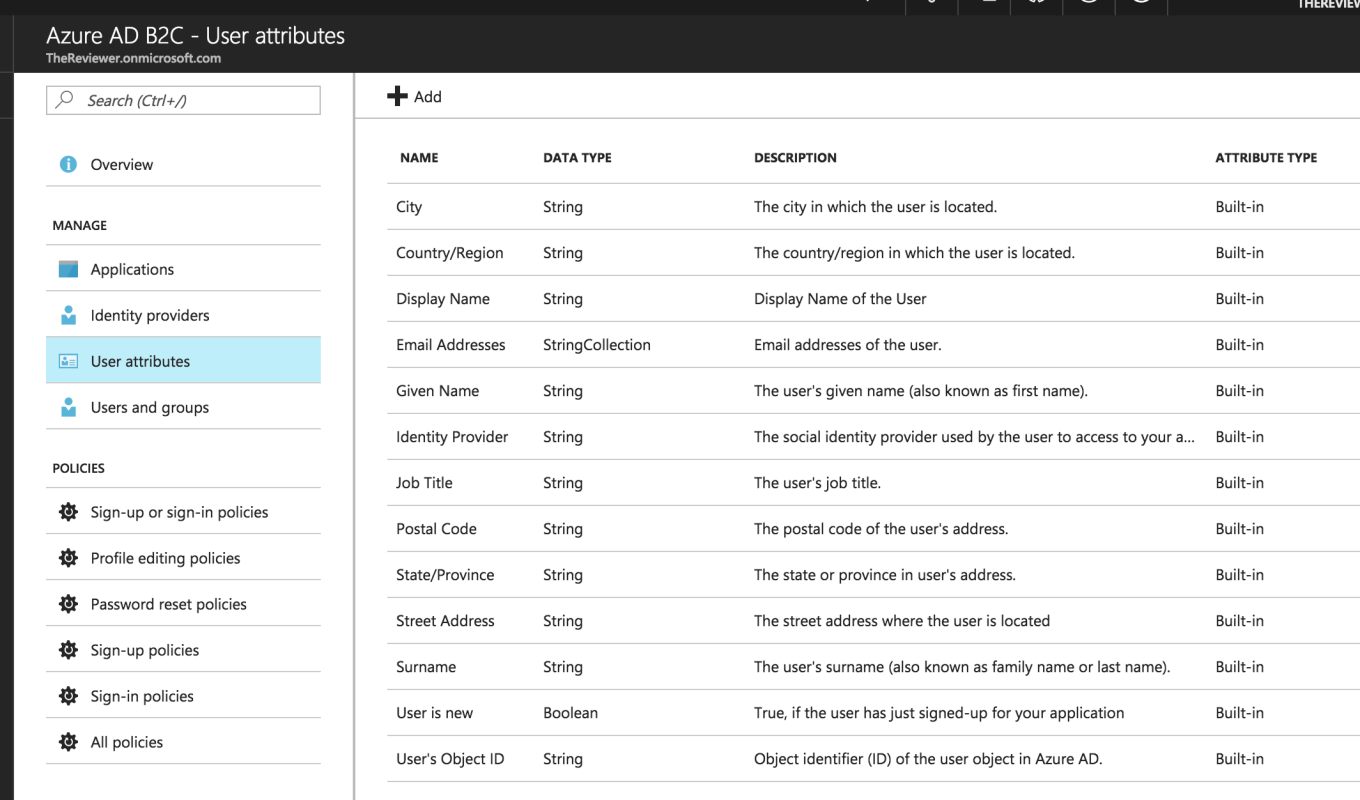Screen dimensions: 1360x800
Task: Click Built-in in the City row
Action: 1239,207
